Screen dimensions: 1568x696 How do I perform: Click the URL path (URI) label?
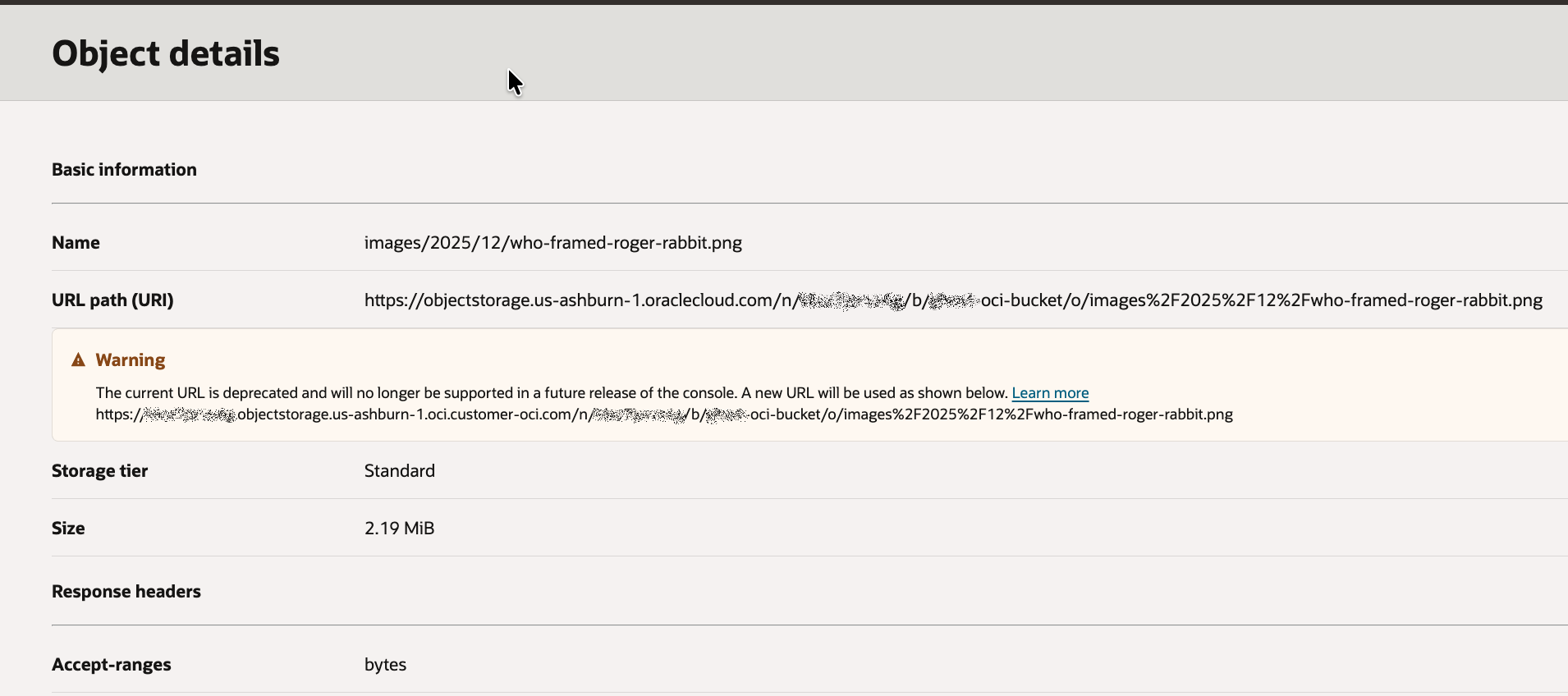[112, 300]
